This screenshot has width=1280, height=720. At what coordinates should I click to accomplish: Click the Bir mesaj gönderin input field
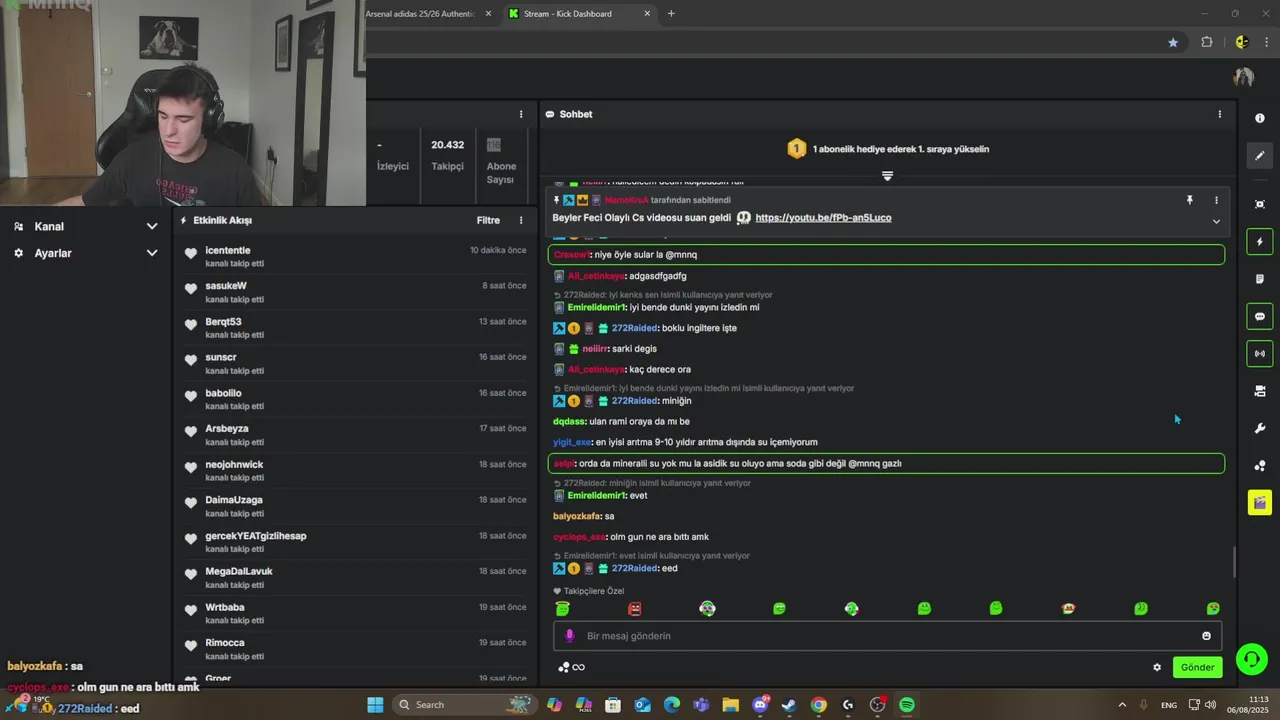point(887,636)
